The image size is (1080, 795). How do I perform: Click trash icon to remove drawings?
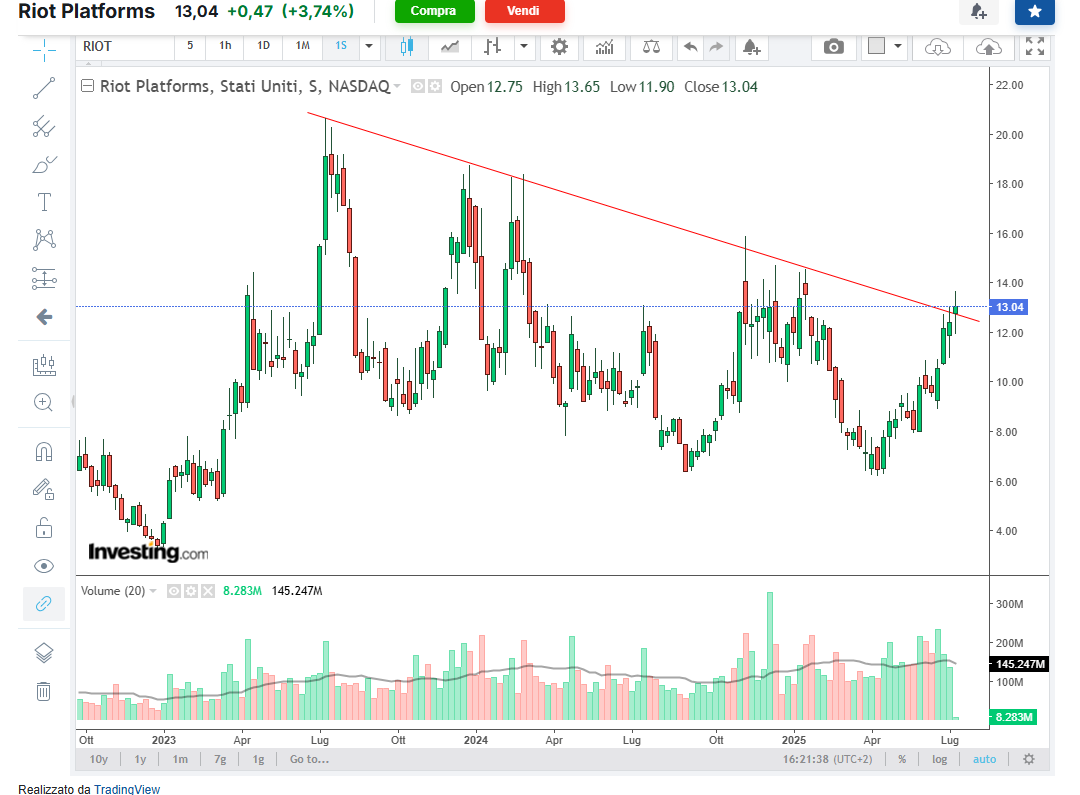click(x=43, y=691)
